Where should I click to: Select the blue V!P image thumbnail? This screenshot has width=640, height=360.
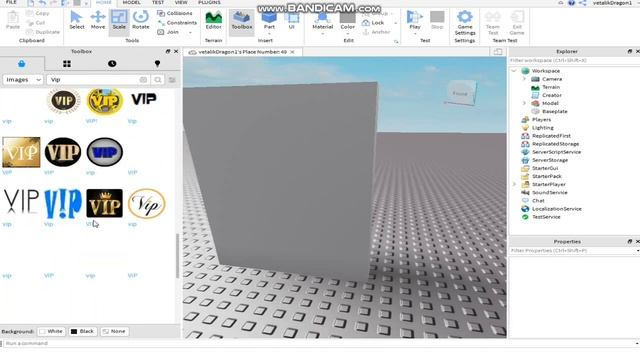(x=63, y=203)
